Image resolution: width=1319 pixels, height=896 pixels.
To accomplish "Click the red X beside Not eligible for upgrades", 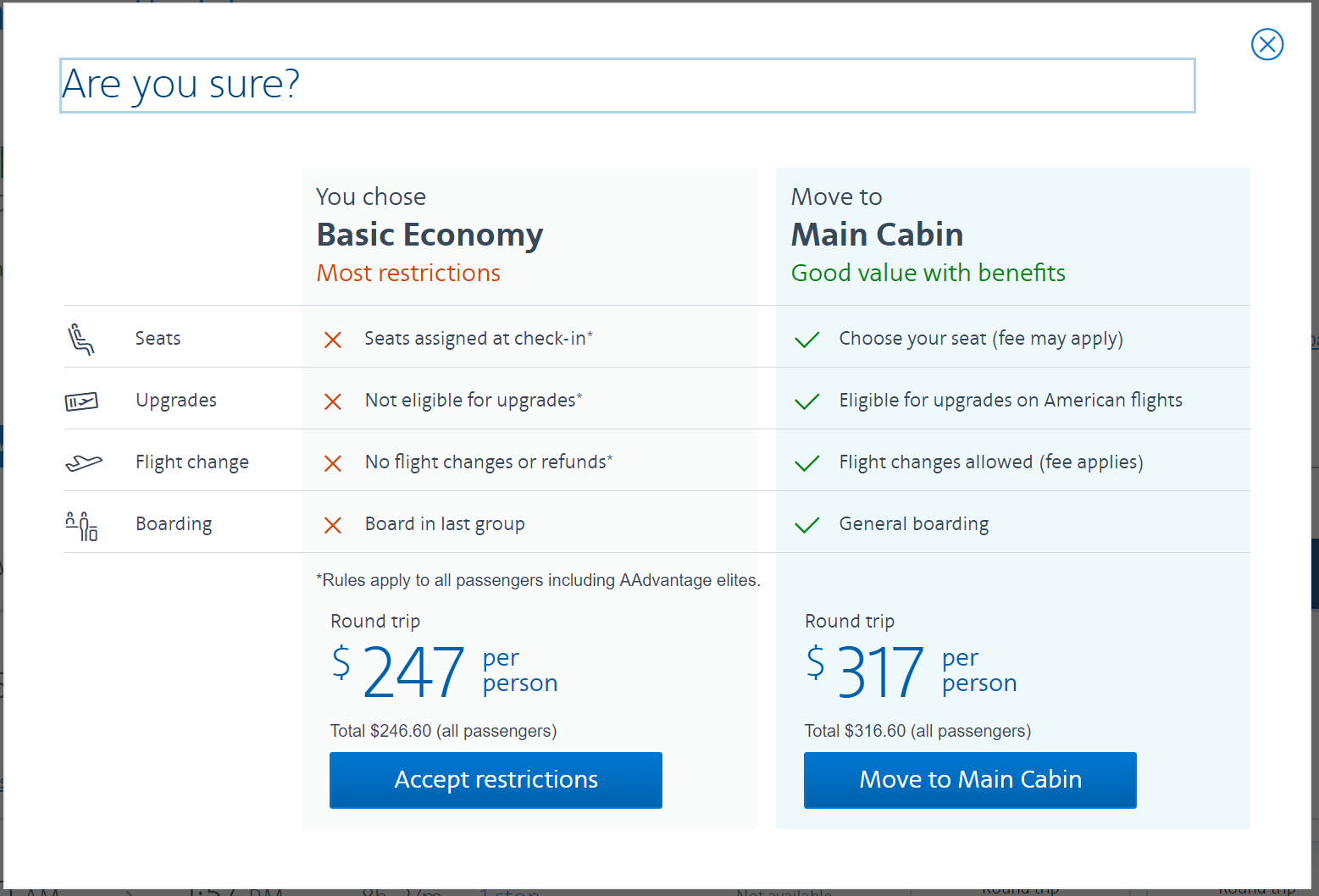I will point(333,401).
